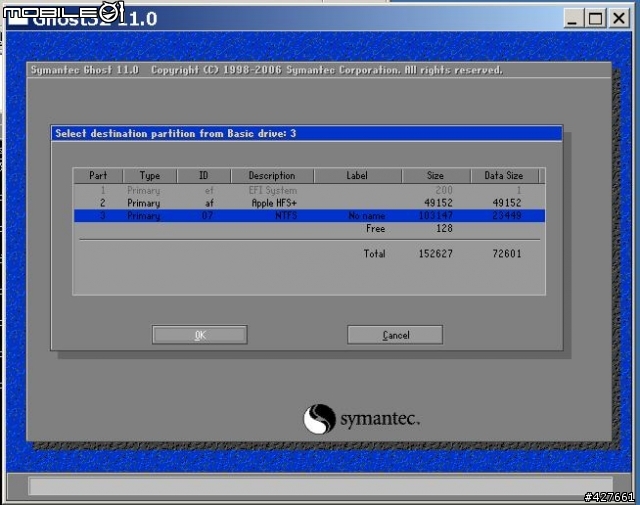This screenshot has height=505, width=640.
Task: Click the Size column header
Action: pos(436,176)
